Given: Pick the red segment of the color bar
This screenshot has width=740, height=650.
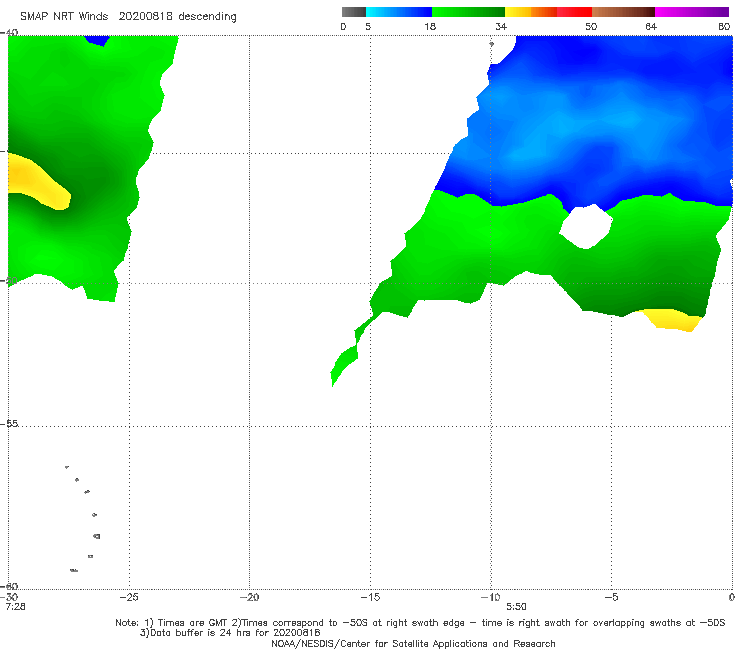Looking at the screenshot, I should [574, 12].
